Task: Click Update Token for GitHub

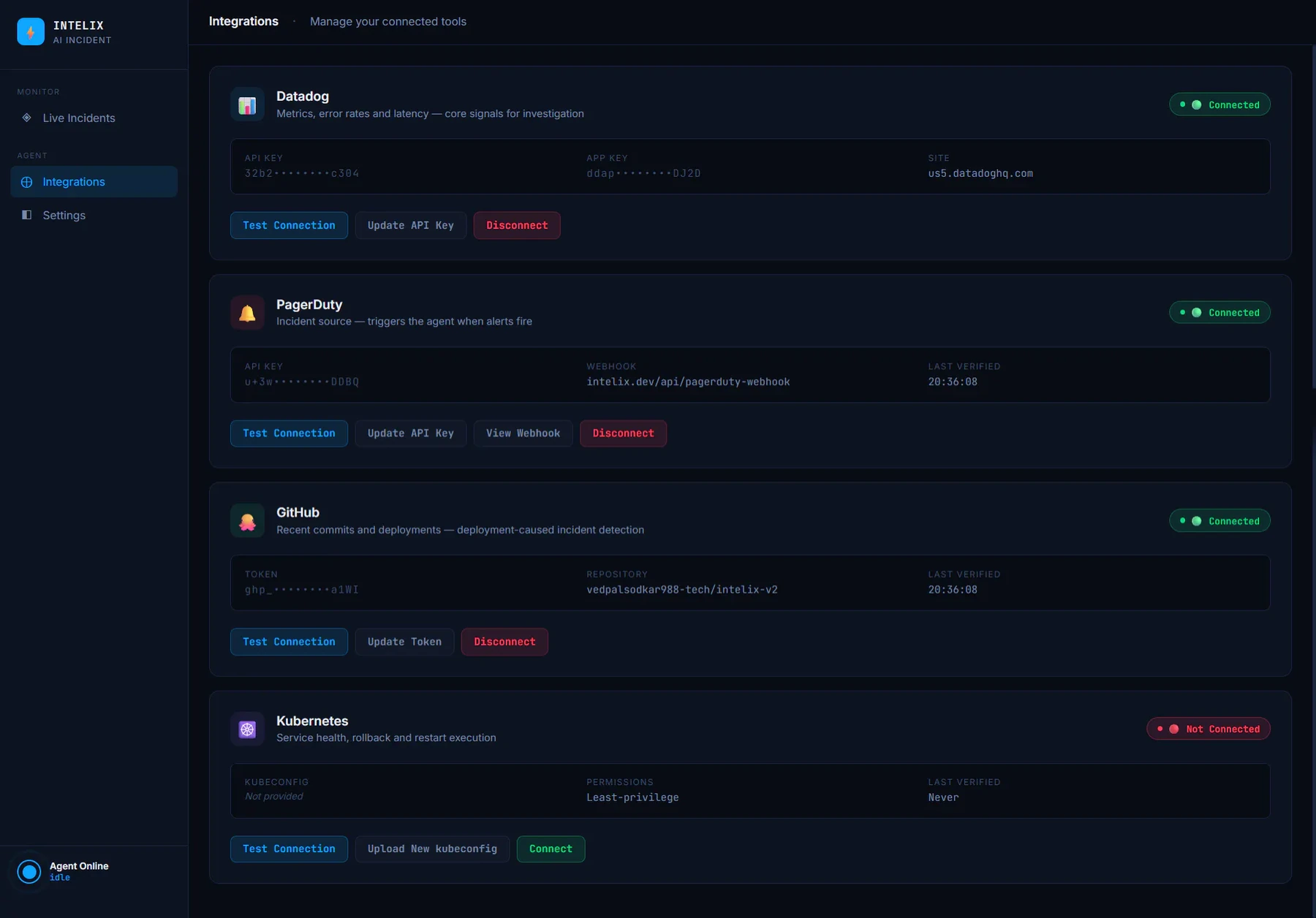Action: coord(404,642)
